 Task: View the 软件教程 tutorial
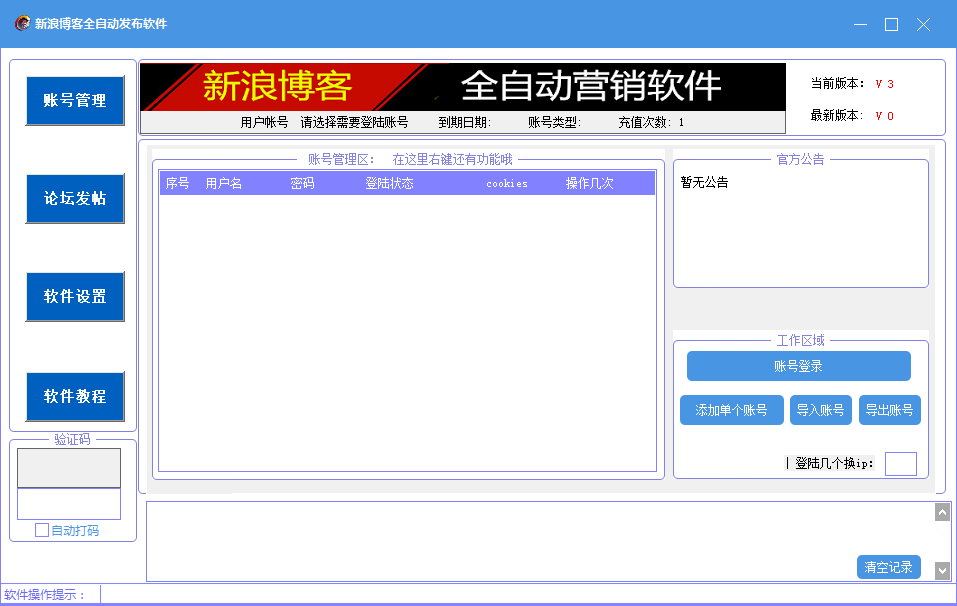click(x=75, y=397)
